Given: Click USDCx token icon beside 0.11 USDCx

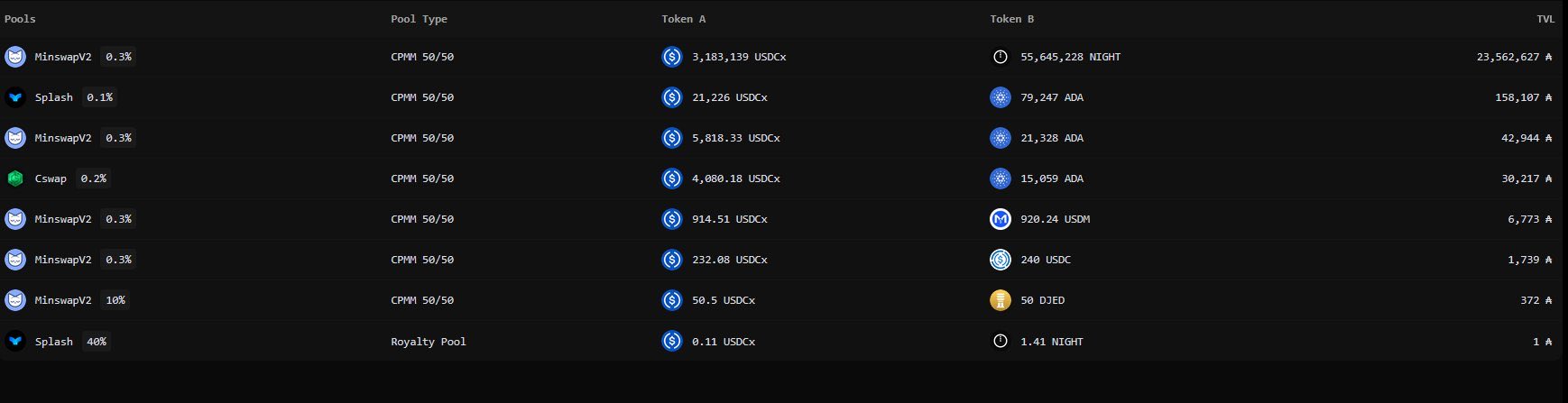Looking at the screenshot, I should [672, 342].
